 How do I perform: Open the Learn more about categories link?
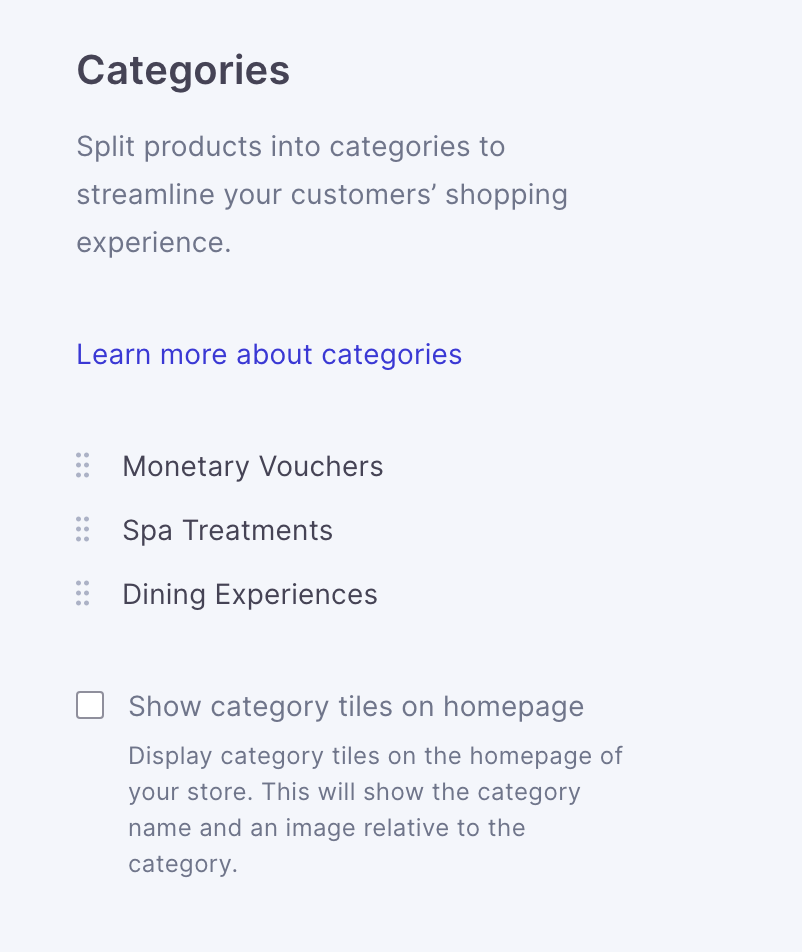point(269,354)
